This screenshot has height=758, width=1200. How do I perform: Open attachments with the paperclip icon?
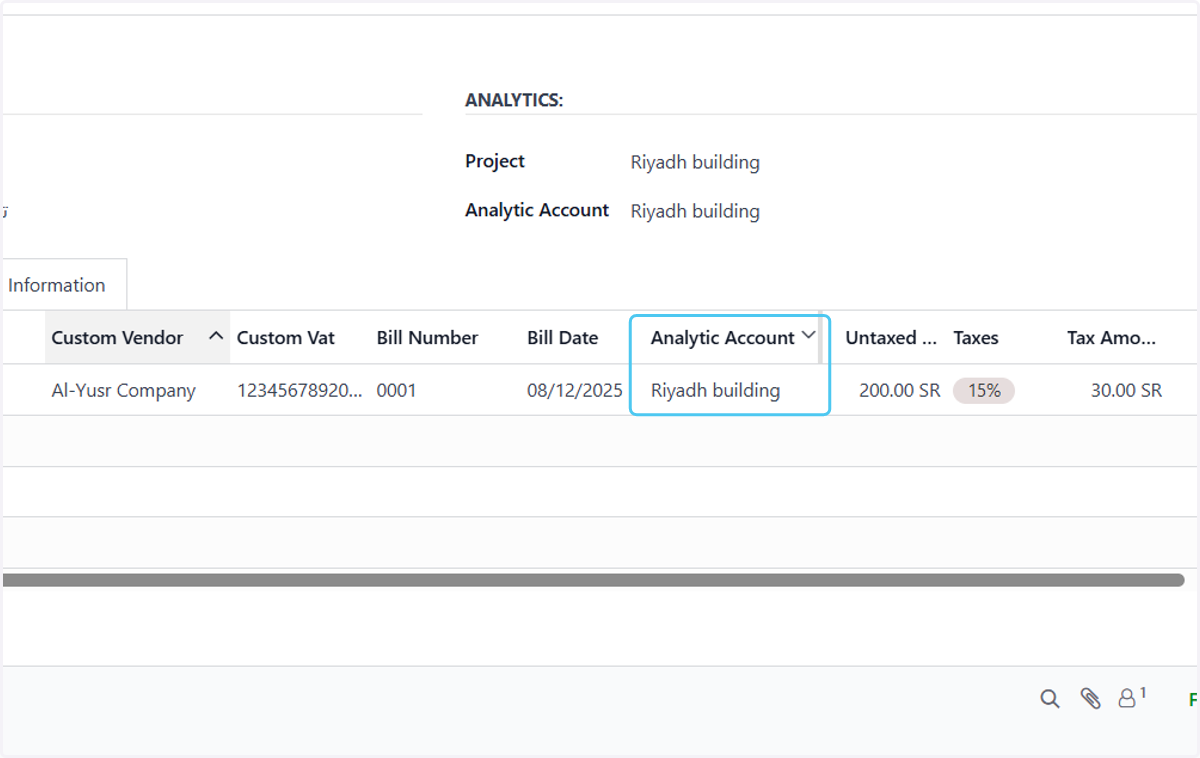[1090, 699]
